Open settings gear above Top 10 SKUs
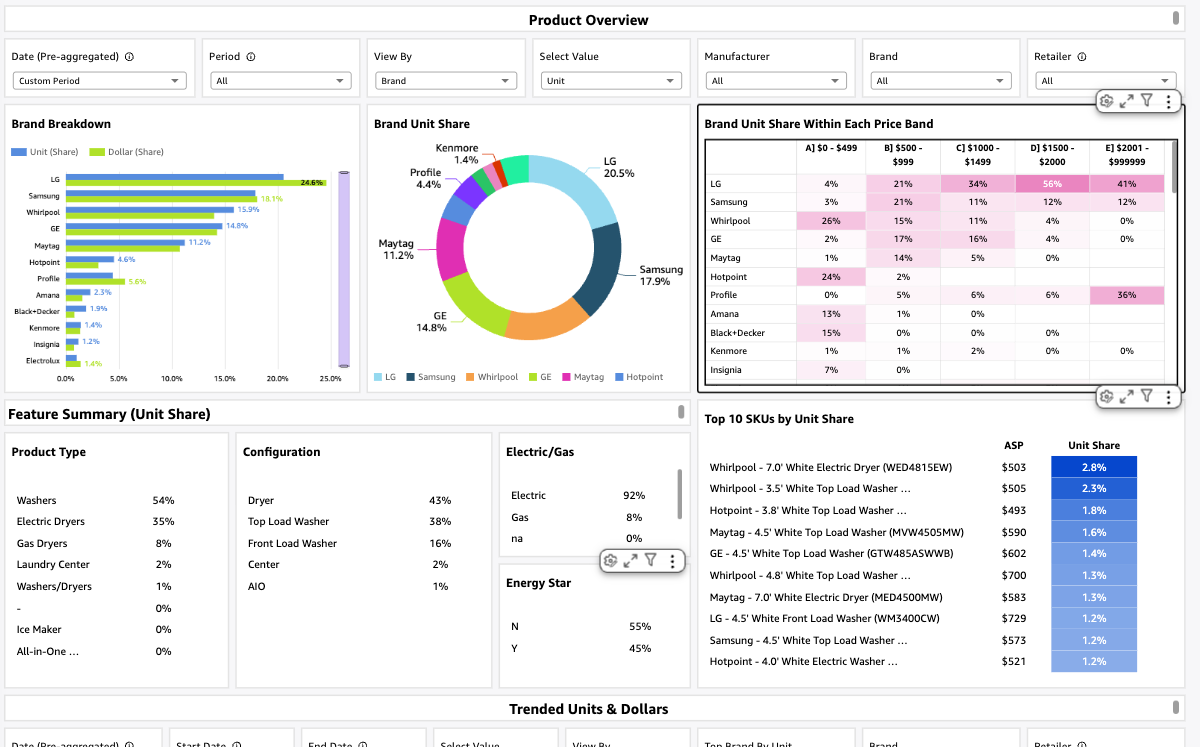1200x747 pixels. [x=1106, y=396]
